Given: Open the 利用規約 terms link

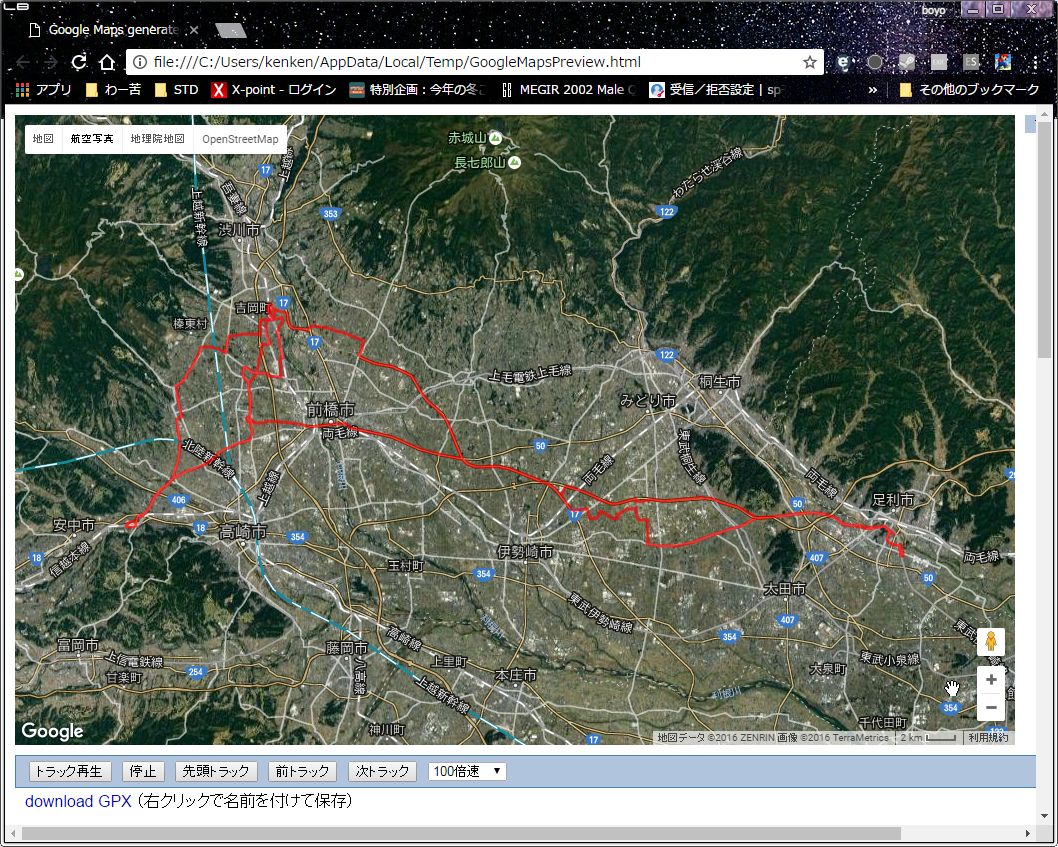Looking at the screenshot, I should point(988,738).
